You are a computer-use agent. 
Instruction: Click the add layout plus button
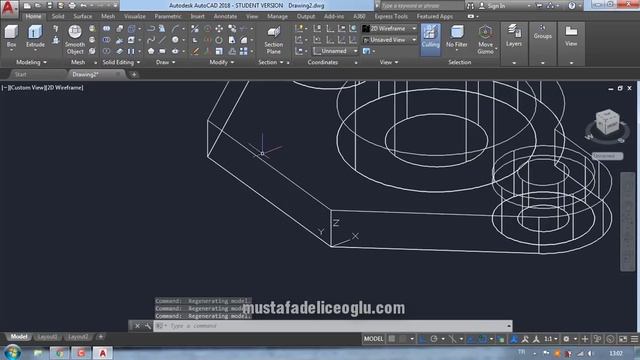[100, 337]
